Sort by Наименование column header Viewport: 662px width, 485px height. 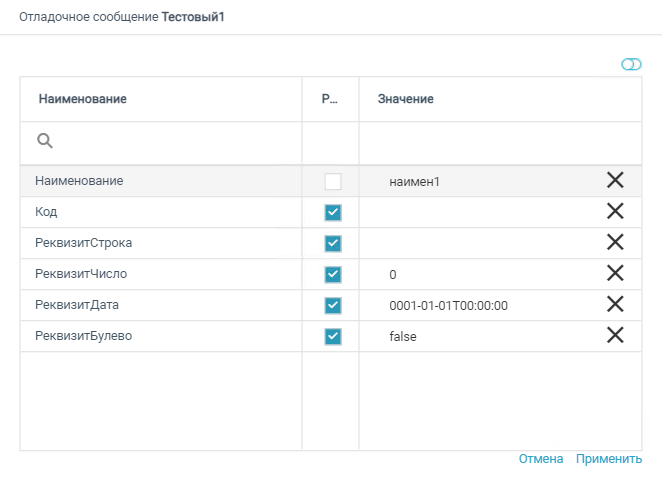point(83,99)
